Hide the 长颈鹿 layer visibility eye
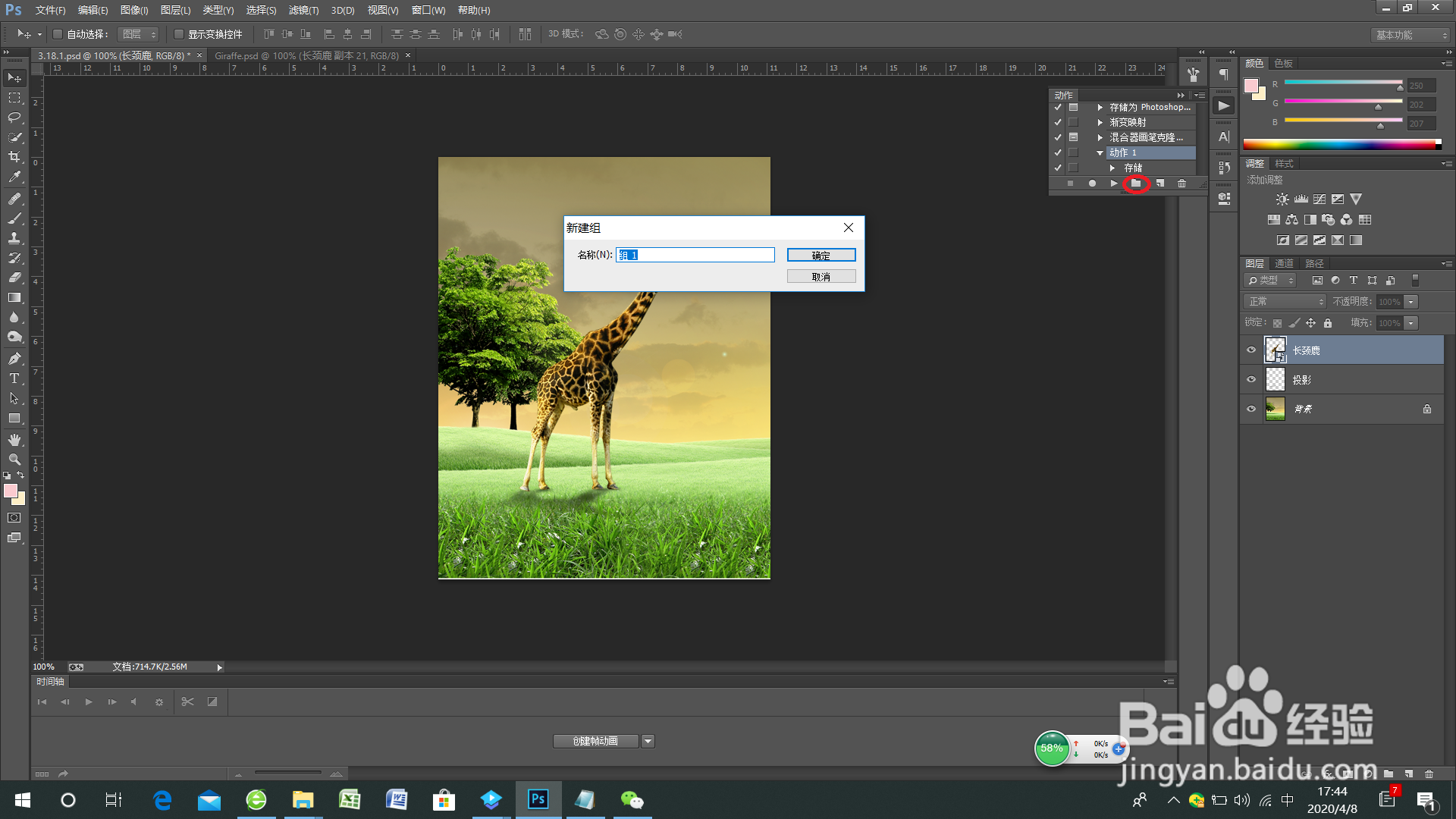The image size is (1456, 819). coord(1251,350)
